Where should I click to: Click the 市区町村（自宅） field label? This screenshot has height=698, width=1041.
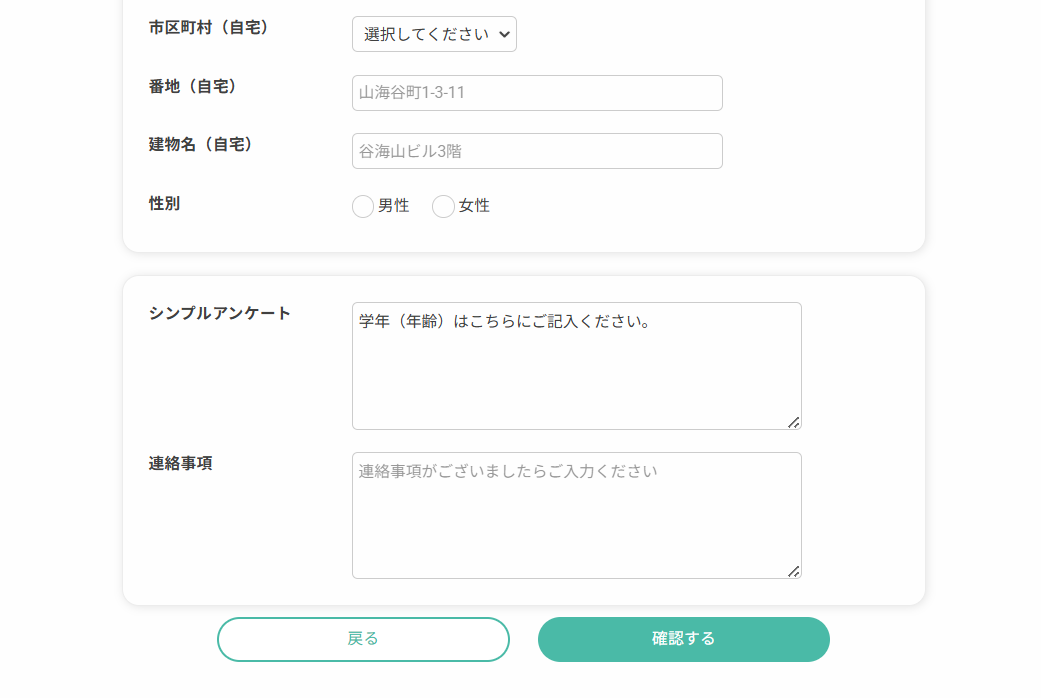click(x=208, y=27)
